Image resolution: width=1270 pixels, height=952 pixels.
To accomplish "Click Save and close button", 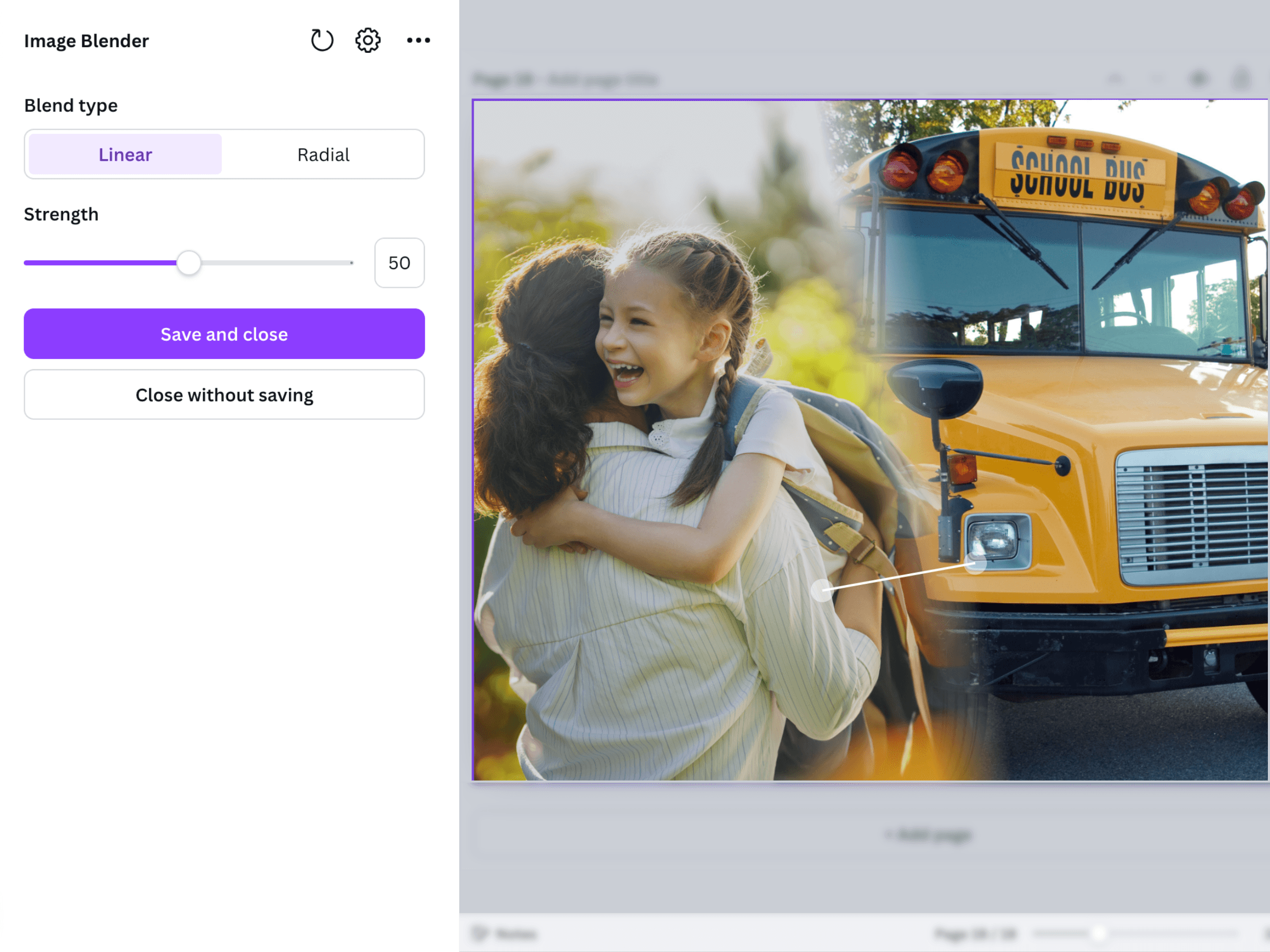I will 224,334.
